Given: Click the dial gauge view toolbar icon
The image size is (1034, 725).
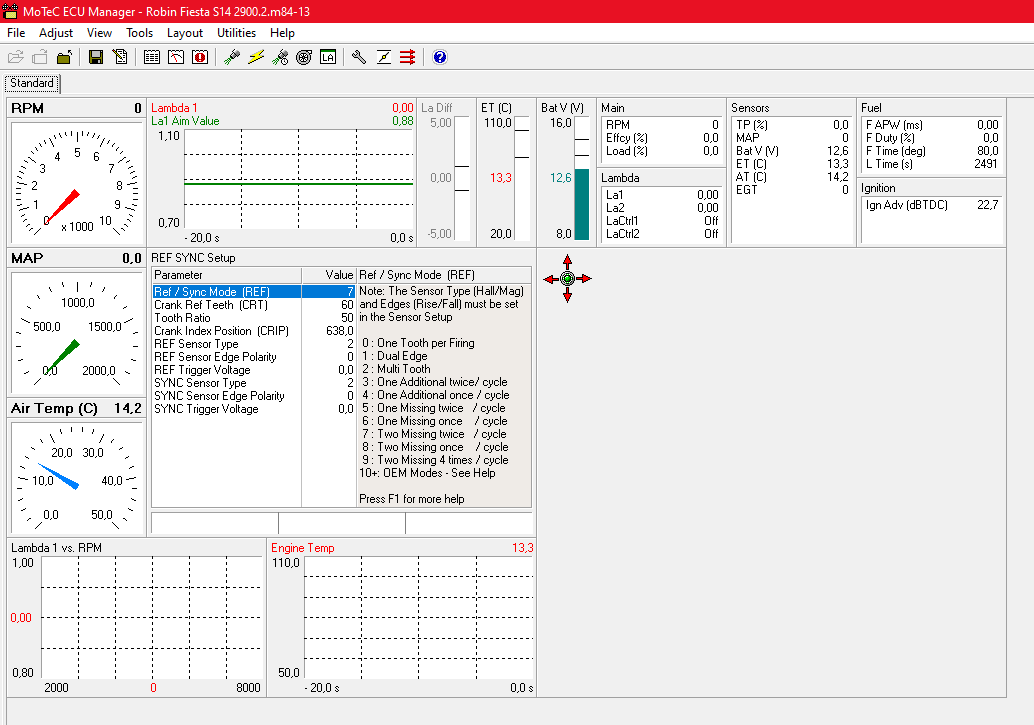Looking at the screenshot, I should coord(176,57).
